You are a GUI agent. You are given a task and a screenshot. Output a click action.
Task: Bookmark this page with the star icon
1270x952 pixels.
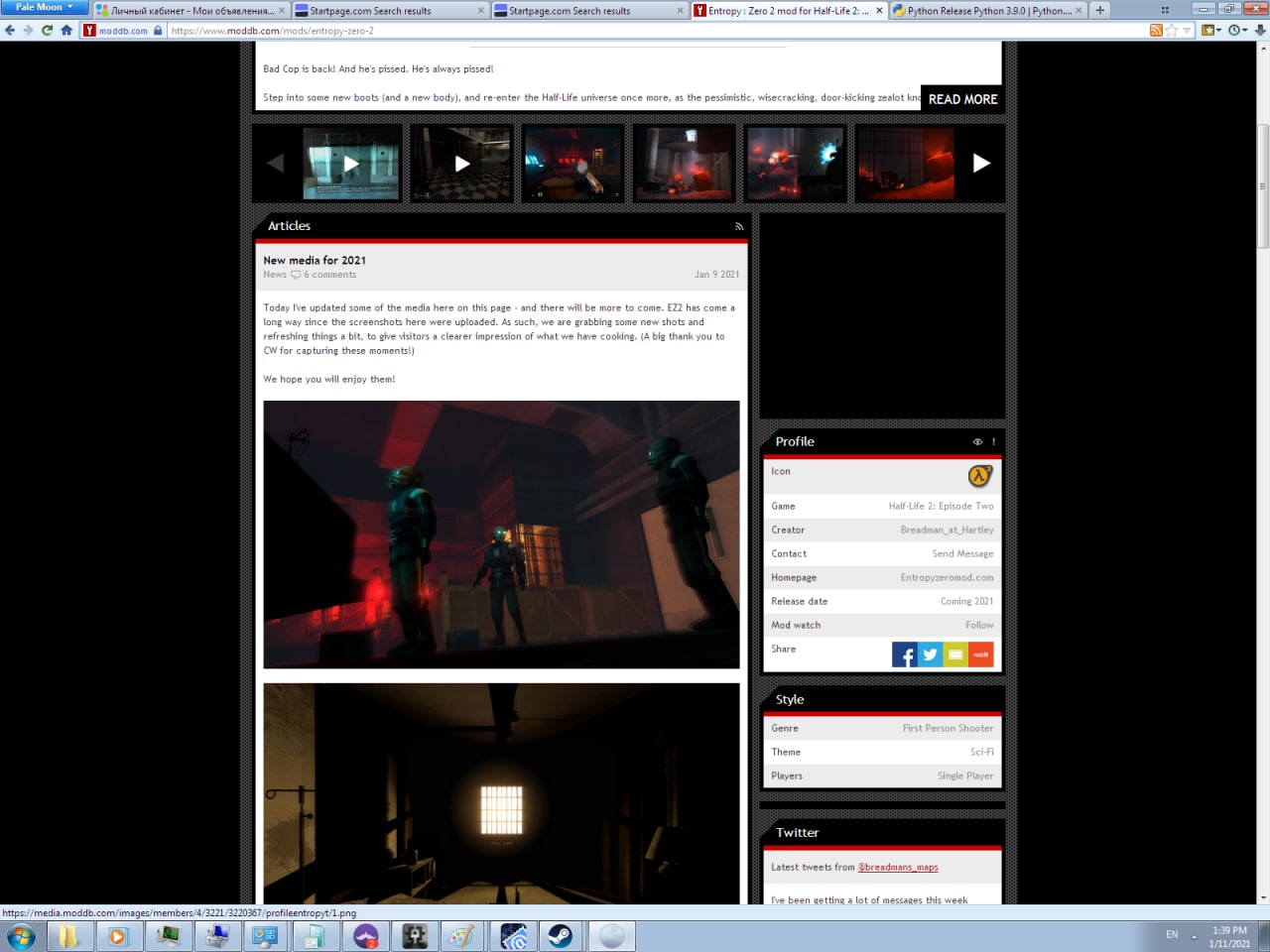pyautogui.click(x=1172, y=30)
